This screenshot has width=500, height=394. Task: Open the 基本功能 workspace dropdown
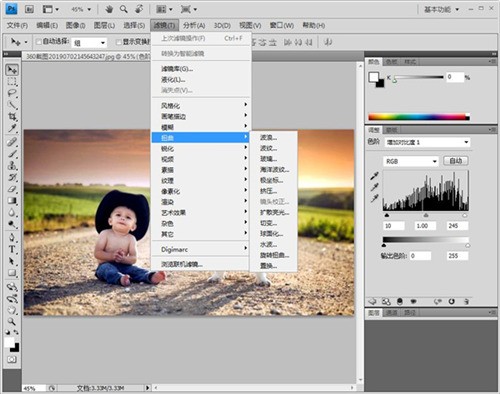pyautogui.click(x=441, y=9)
